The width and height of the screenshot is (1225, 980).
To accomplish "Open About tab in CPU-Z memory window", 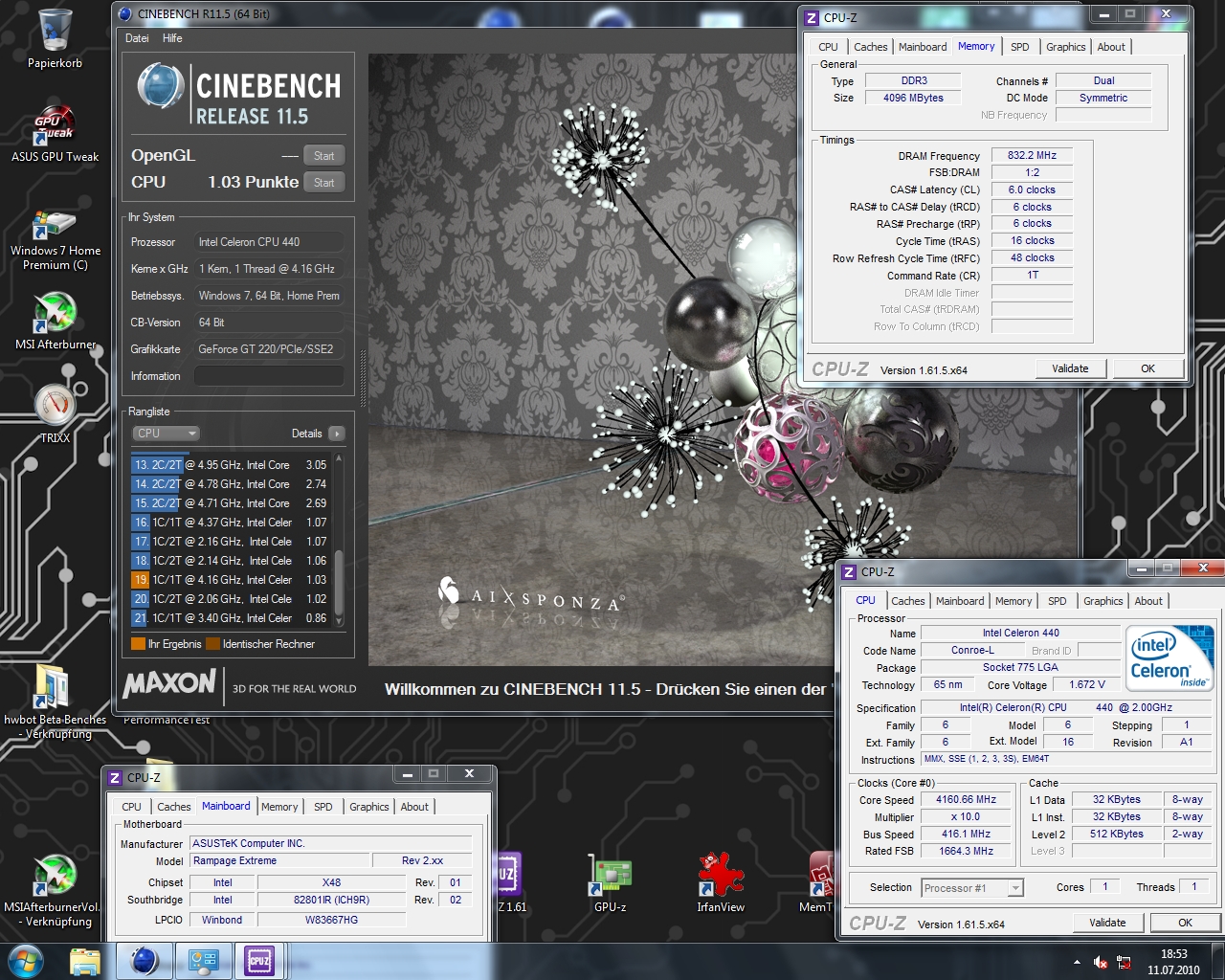I will click(x=1111, y=47).
